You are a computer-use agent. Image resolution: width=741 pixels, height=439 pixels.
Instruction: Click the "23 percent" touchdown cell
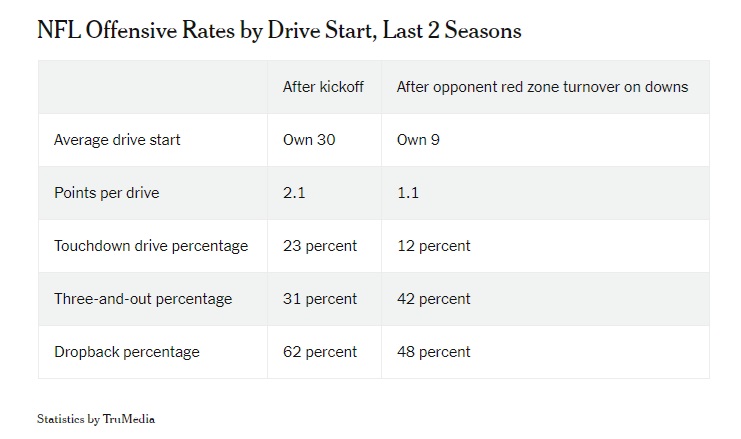[x=320, y=246]
